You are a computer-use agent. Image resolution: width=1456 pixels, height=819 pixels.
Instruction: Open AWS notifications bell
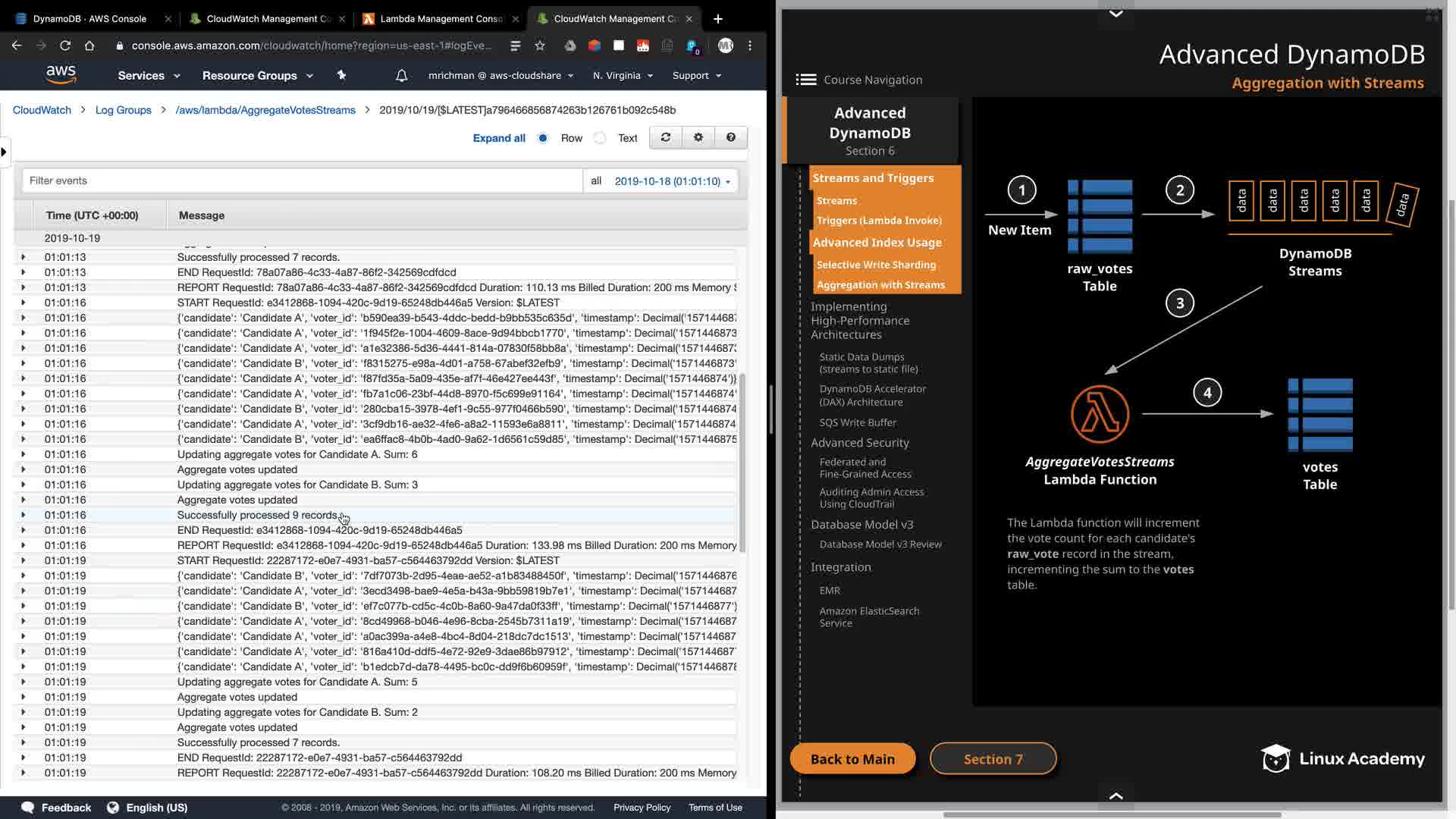click(402, 75)
